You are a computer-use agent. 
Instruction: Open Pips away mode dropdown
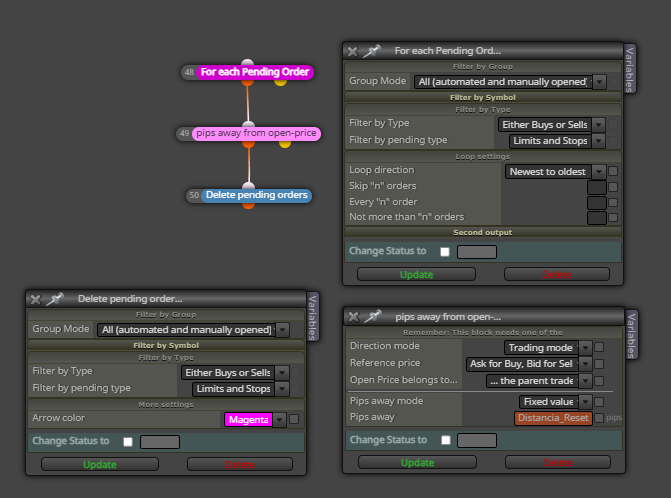[x=585, y=401]
